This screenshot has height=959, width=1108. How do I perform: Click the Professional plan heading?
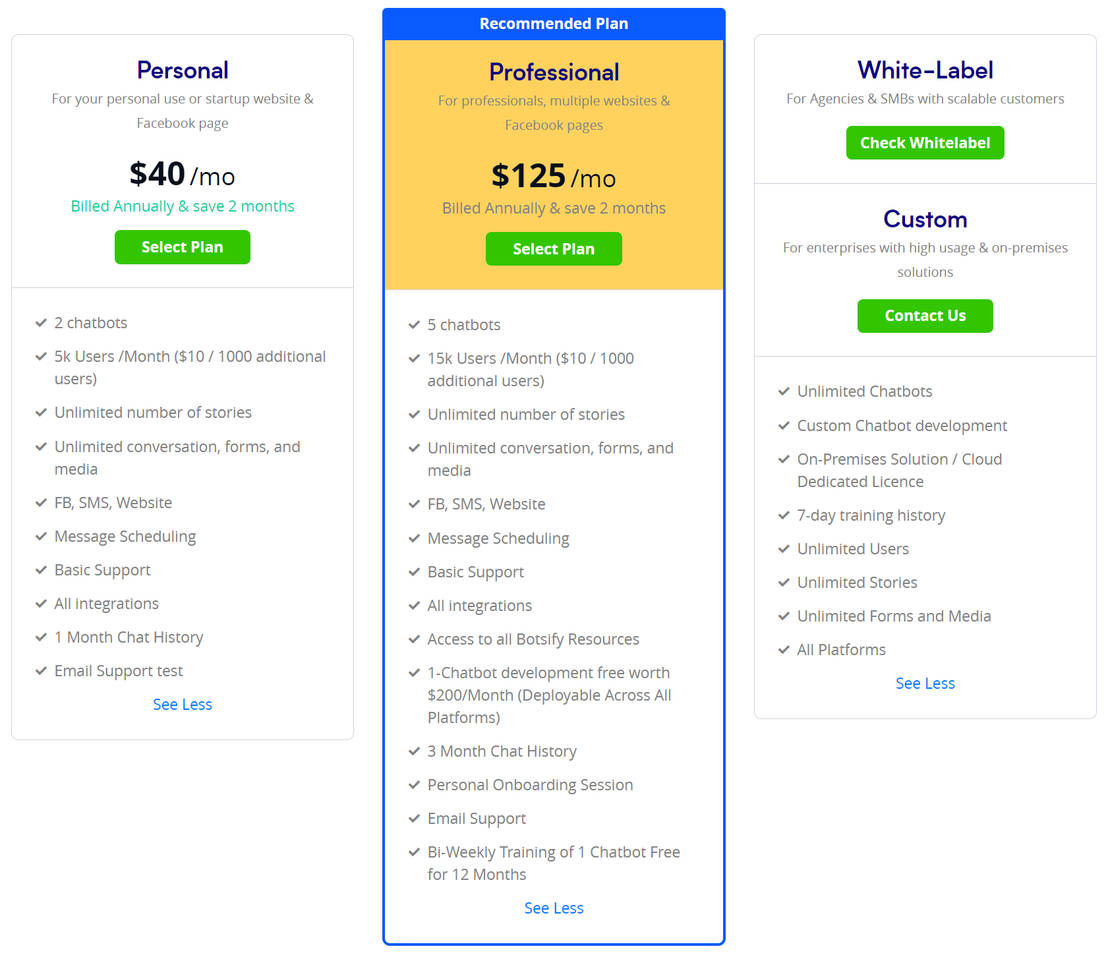click(x=554, y=72)
